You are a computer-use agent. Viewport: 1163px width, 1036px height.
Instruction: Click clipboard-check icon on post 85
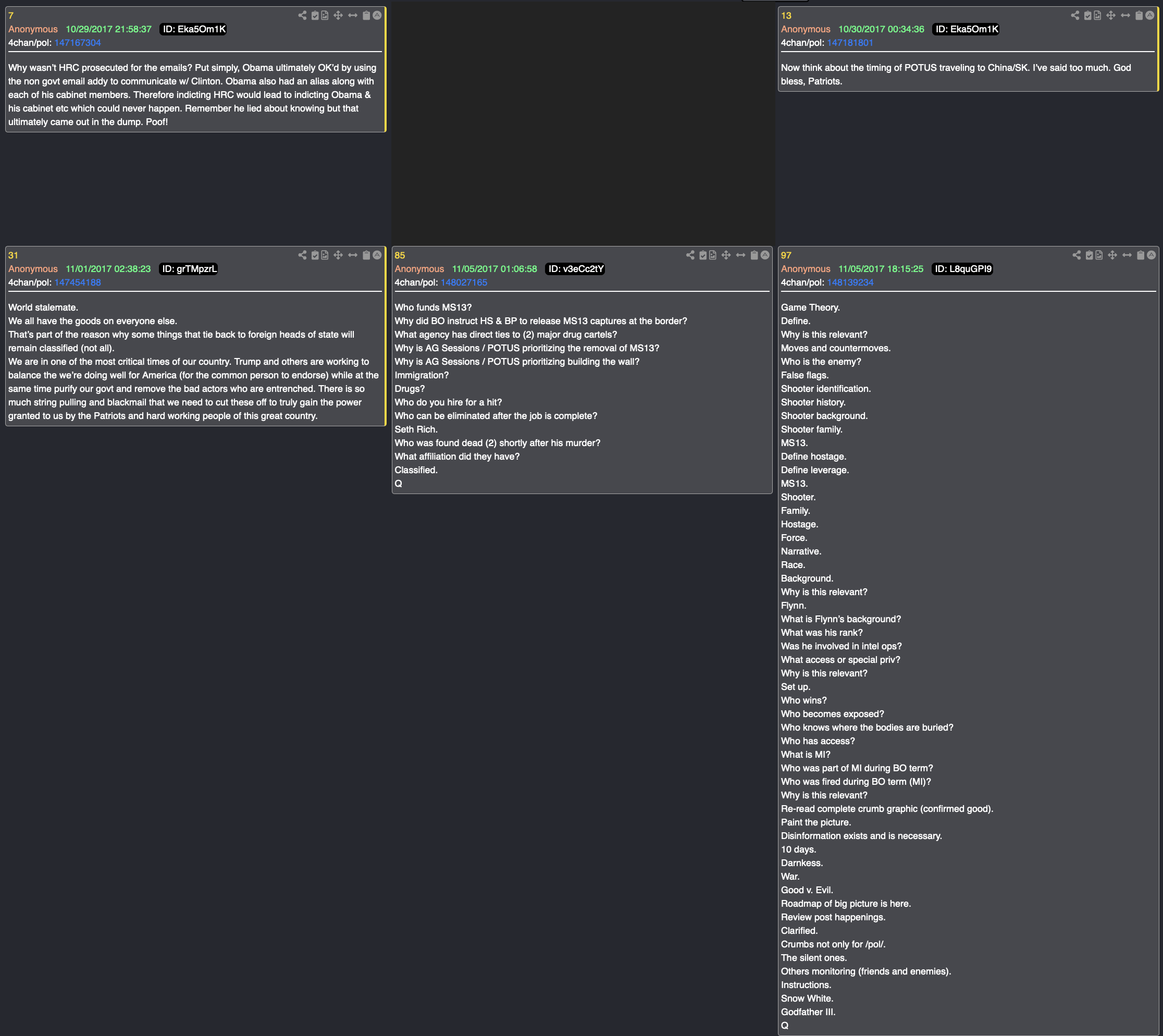[703, 255]
